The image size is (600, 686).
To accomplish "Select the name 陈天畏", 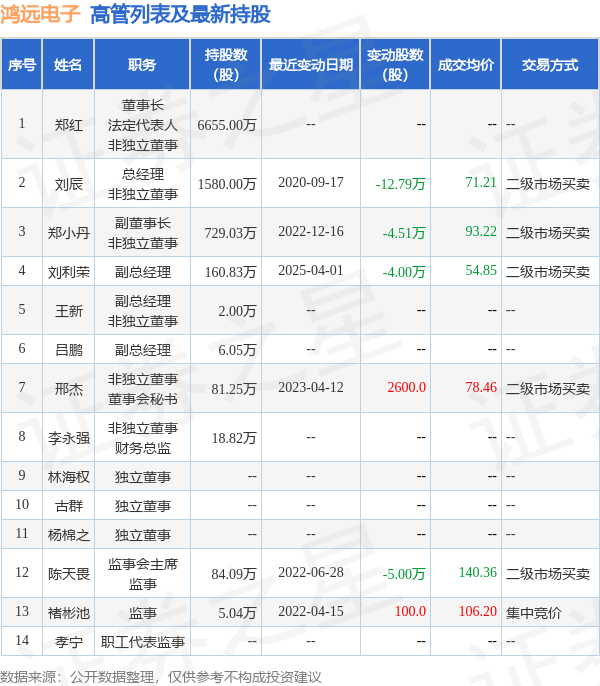I will 69,574.
